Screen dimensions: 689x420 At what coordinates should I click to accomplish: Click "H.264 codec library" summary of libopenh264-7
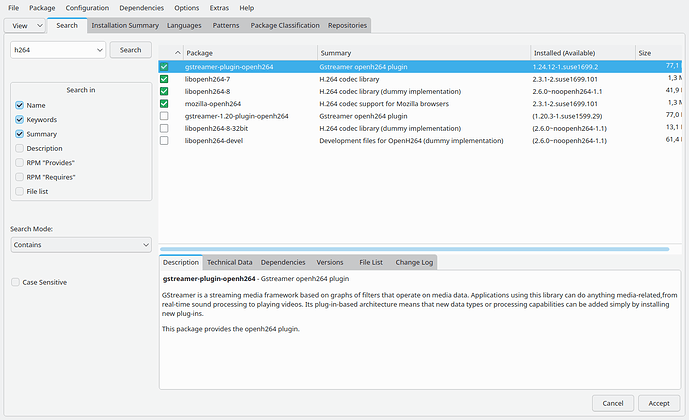tap(349, 79)
